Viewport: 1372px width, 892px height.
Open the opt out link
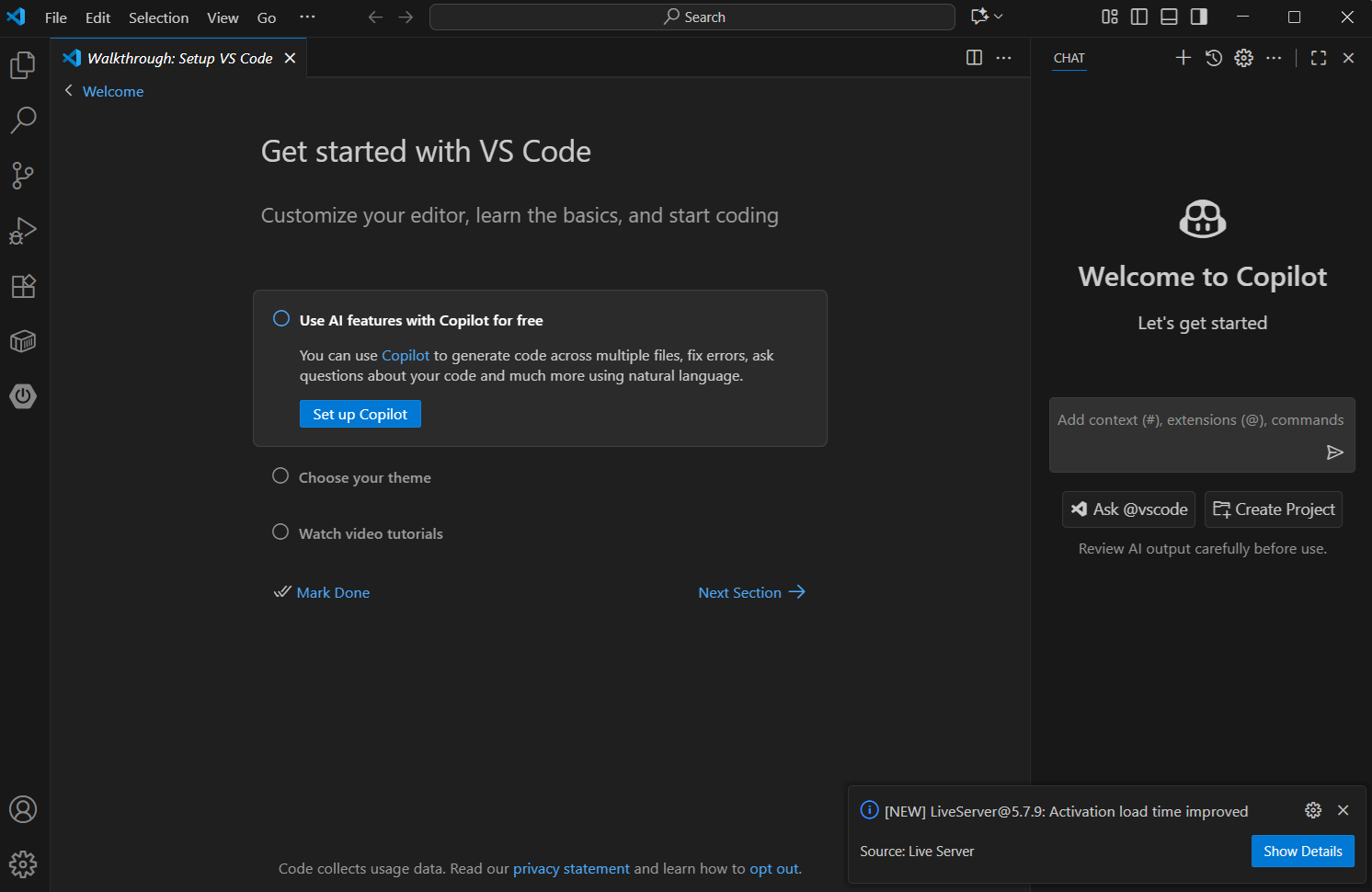(774, 868)
